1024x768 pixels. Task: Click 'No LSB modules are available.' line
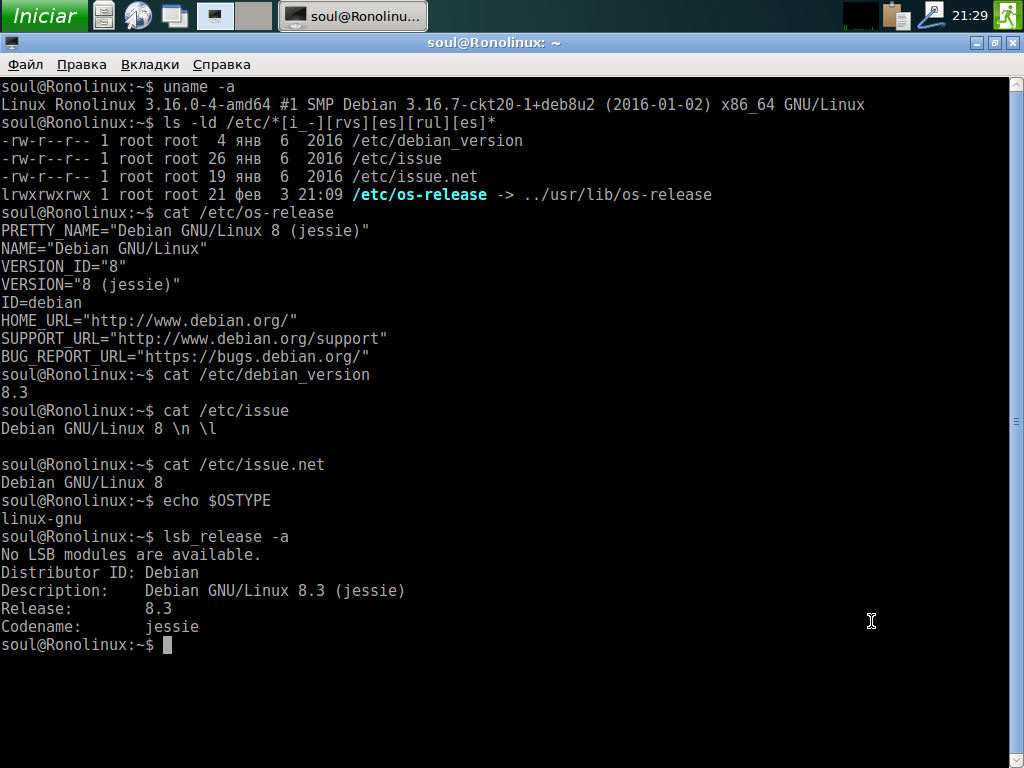click(x=131, y=554)
